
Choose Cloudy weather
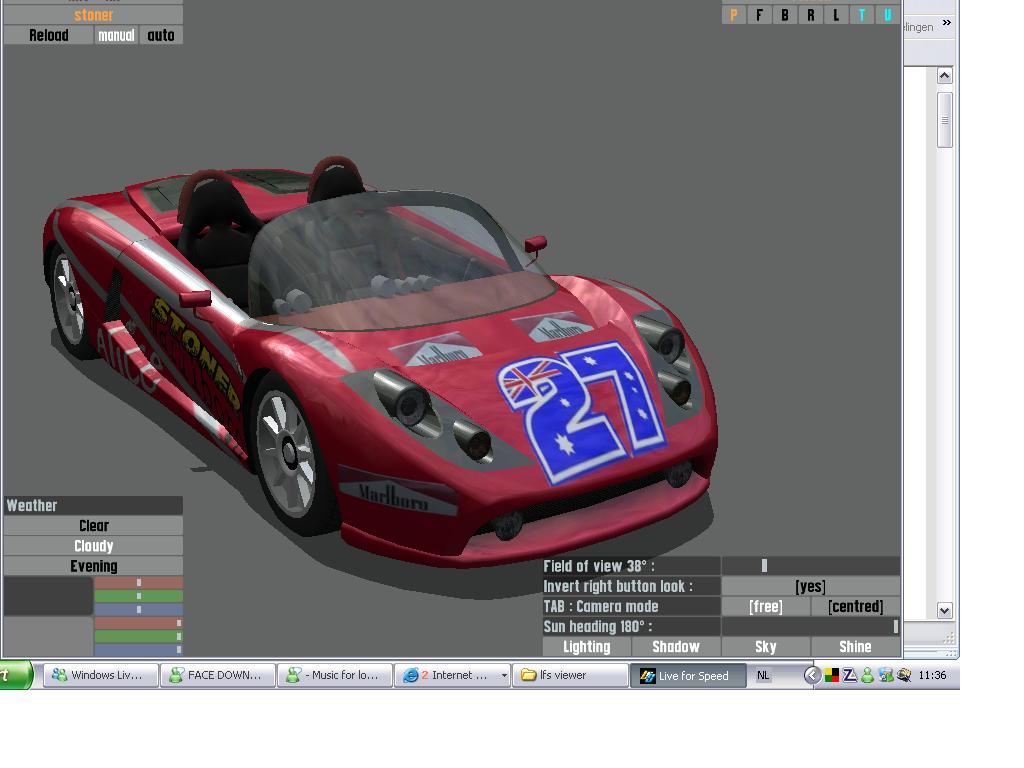(x=93, y=546)
